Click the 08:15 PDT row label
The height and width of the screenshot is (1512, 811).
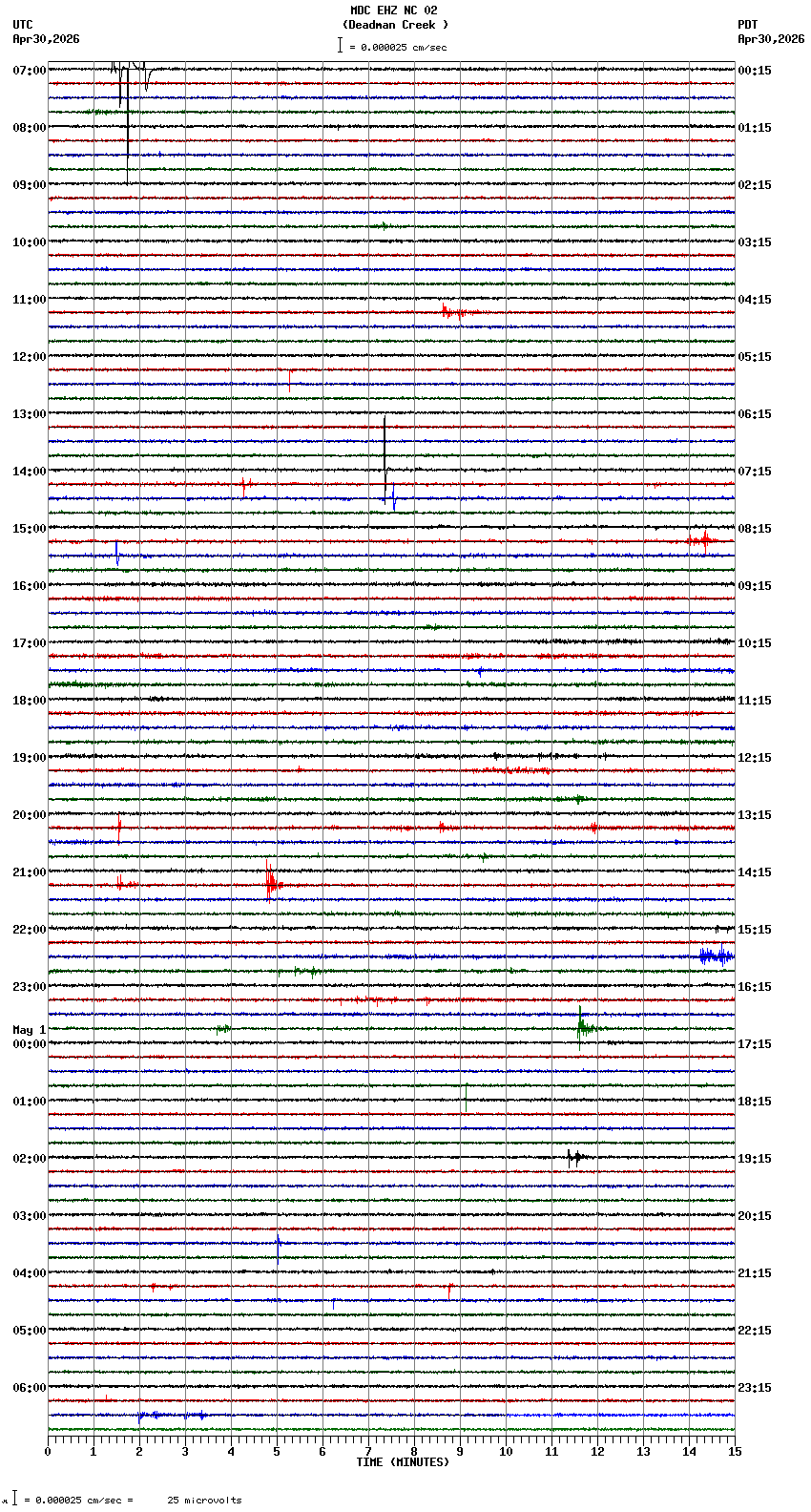click(x=755, y=529)
